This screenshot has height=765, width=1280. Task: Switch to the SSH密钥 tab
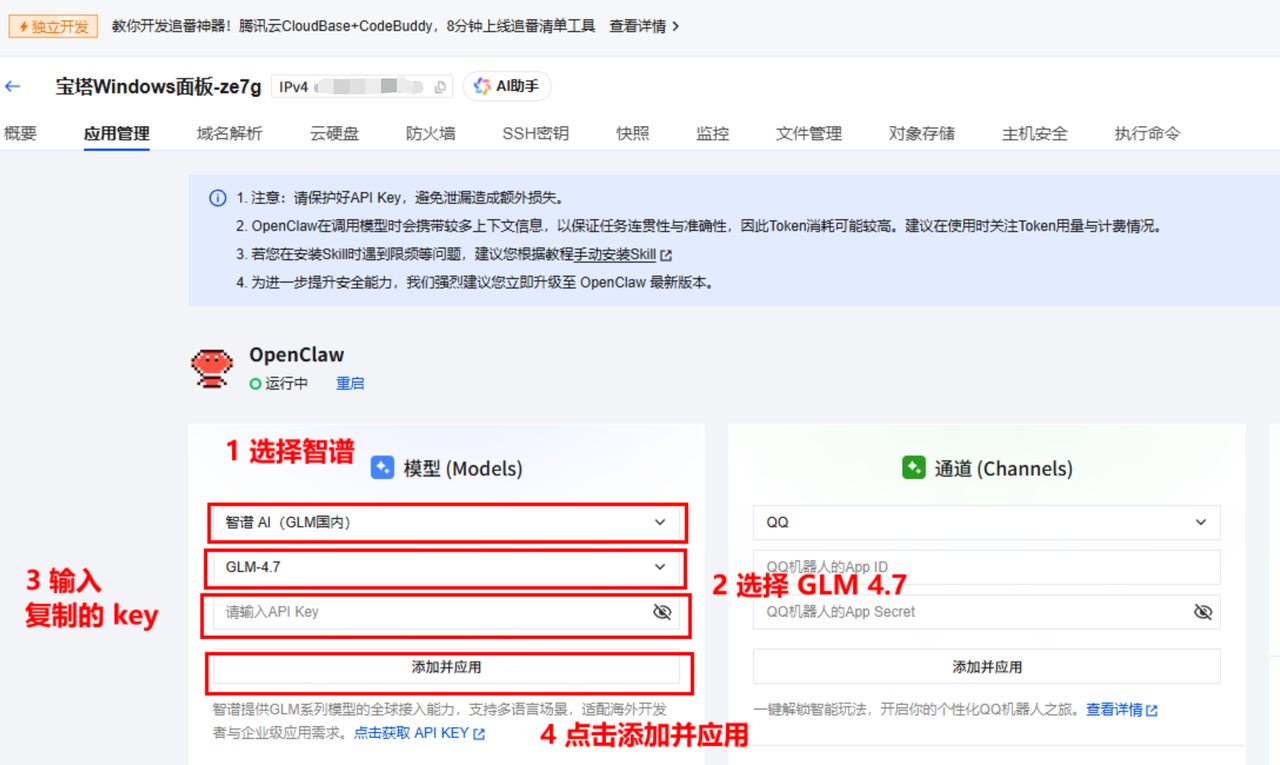(x=535, y=133)
